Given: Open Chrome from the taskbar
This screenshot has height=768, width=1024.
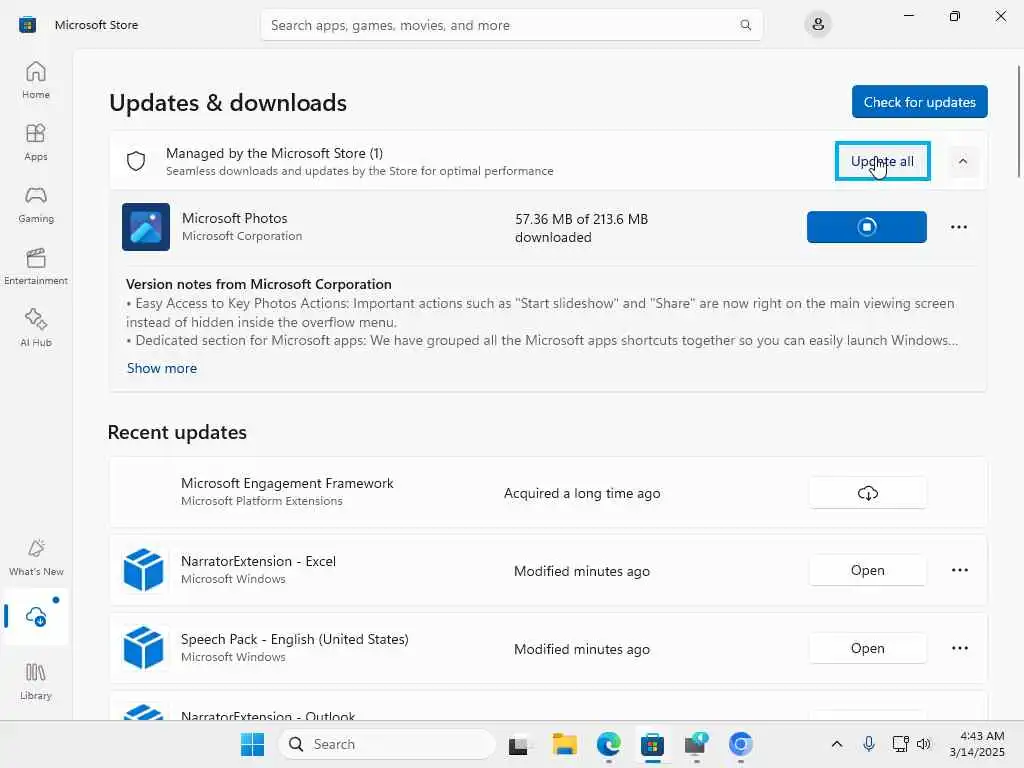Looking at the screenshot, I should click(x=741, y=744).
